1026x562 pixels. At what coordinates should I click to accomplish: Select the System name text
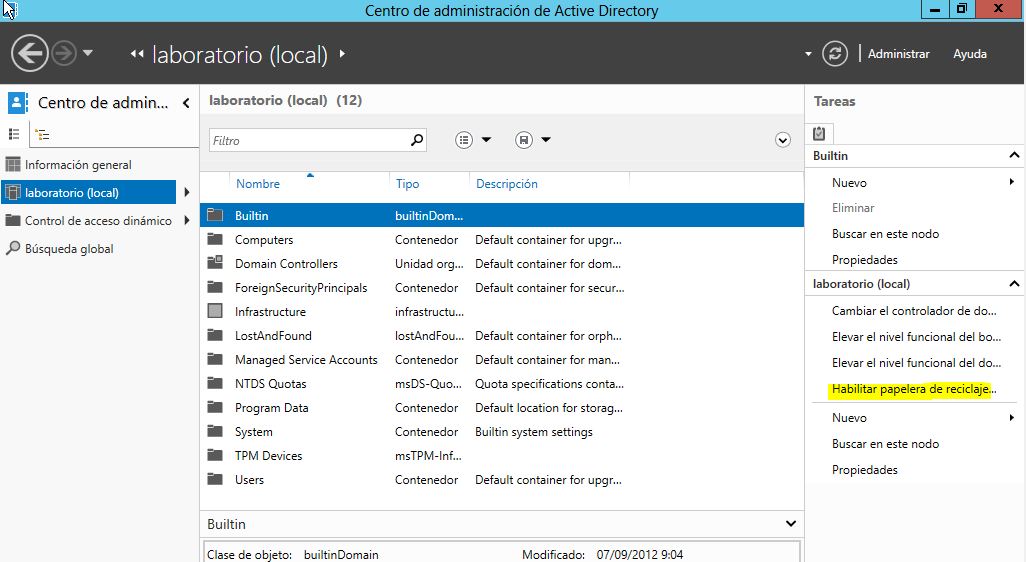(253, 432)
